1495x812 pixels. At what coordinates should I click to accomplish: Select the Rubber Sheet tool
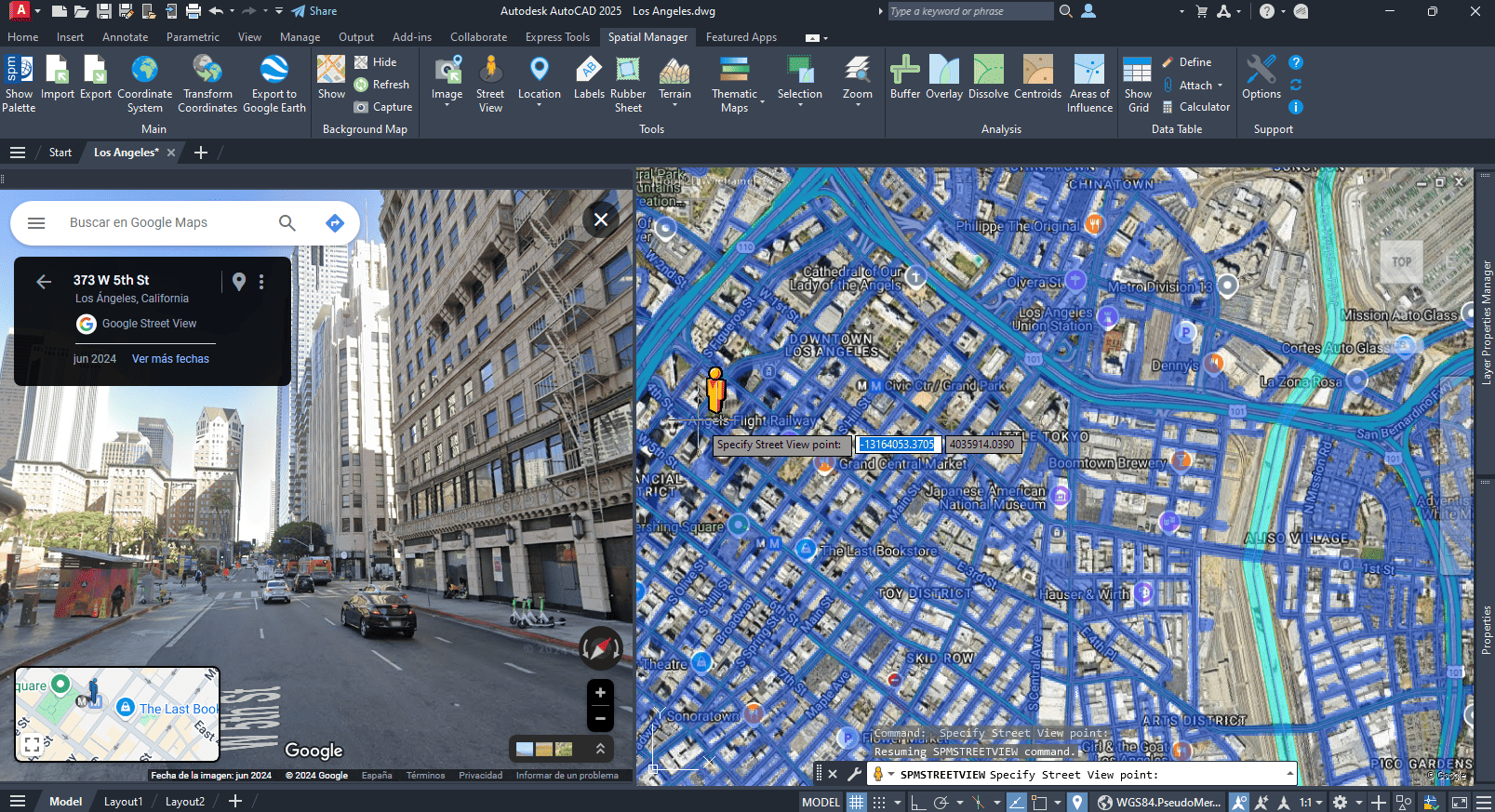coord(628,83)
